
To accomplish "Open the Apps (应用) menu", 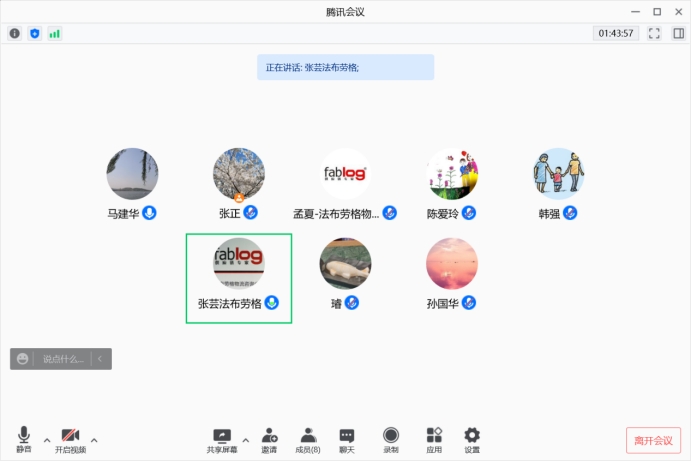I will 434,439.
